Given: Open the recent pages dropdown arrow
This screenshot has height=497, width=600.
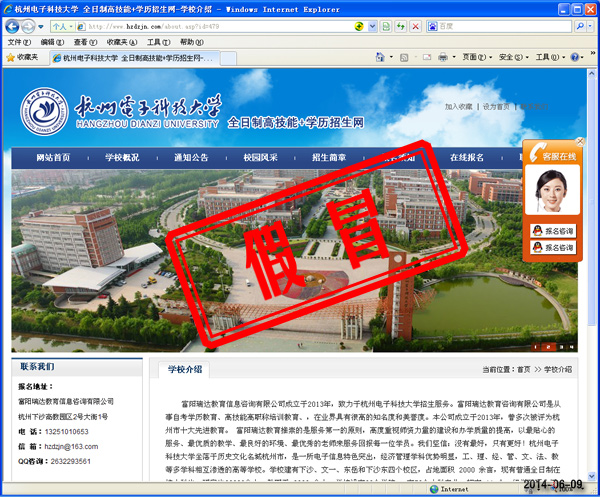Looking at the screenshot, I should tap(41, 27).
